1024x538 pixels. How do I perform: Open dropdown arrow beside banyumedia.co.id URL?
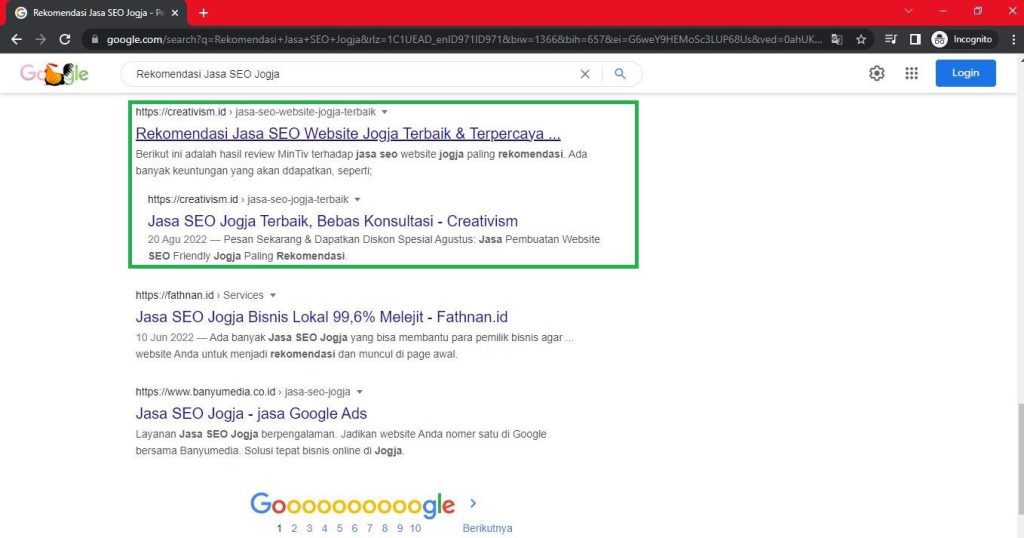(x=359, y=392)
